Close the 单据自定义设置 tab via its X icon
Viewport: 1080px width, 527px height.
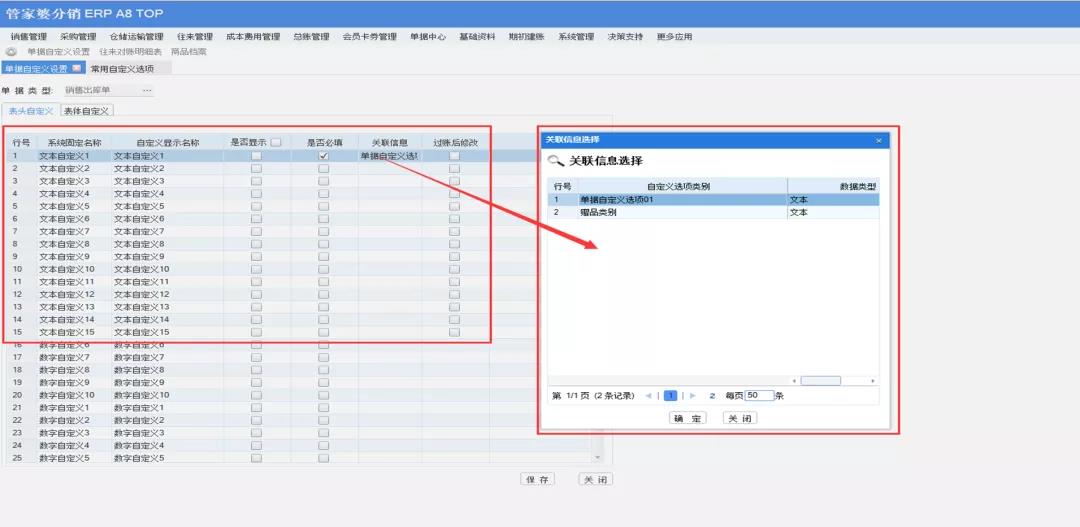pos(77,68)
